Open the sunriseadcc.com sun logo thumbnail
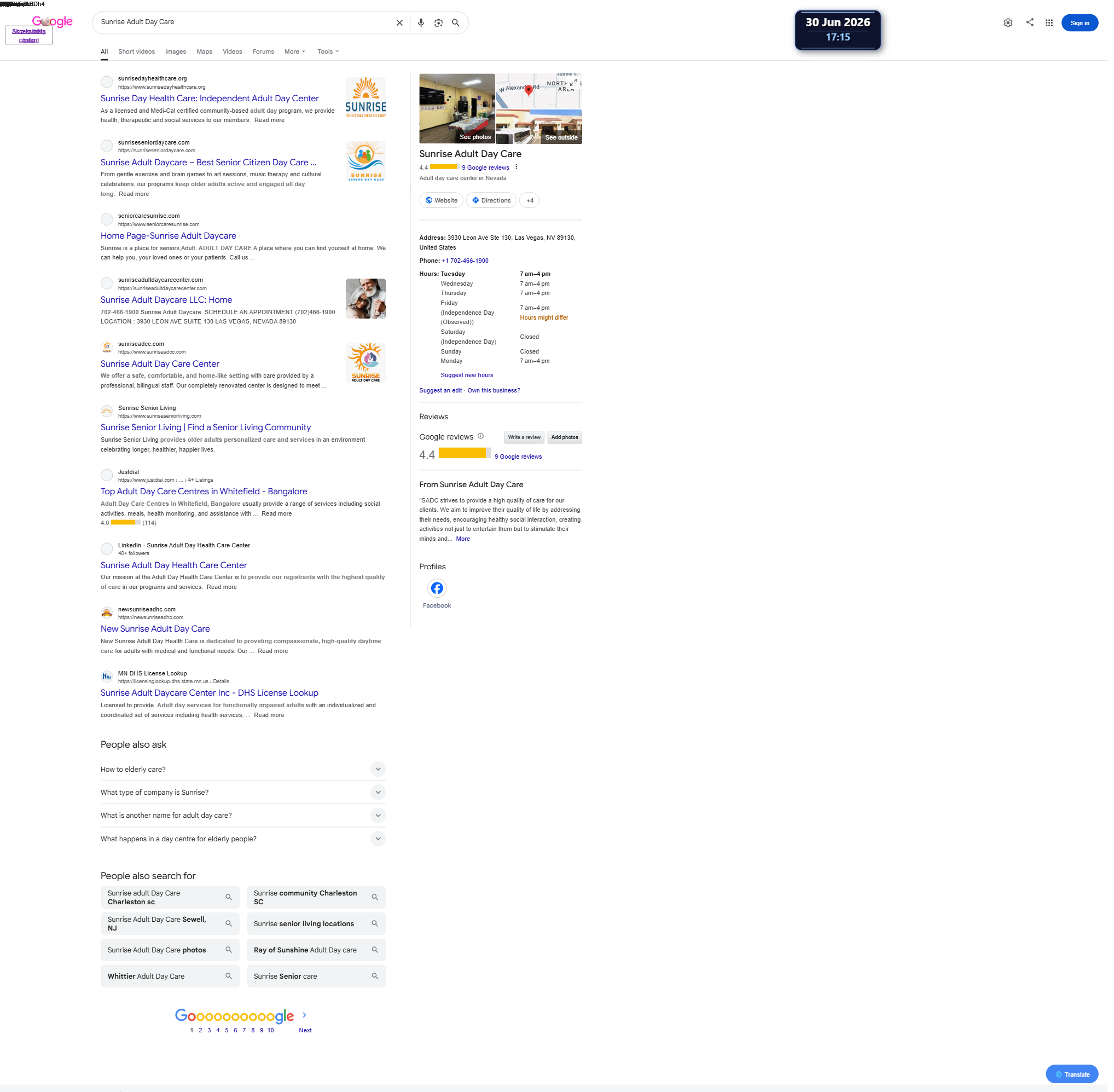The width and height of the screenshot is (1114, 1092). click(365, 362)
